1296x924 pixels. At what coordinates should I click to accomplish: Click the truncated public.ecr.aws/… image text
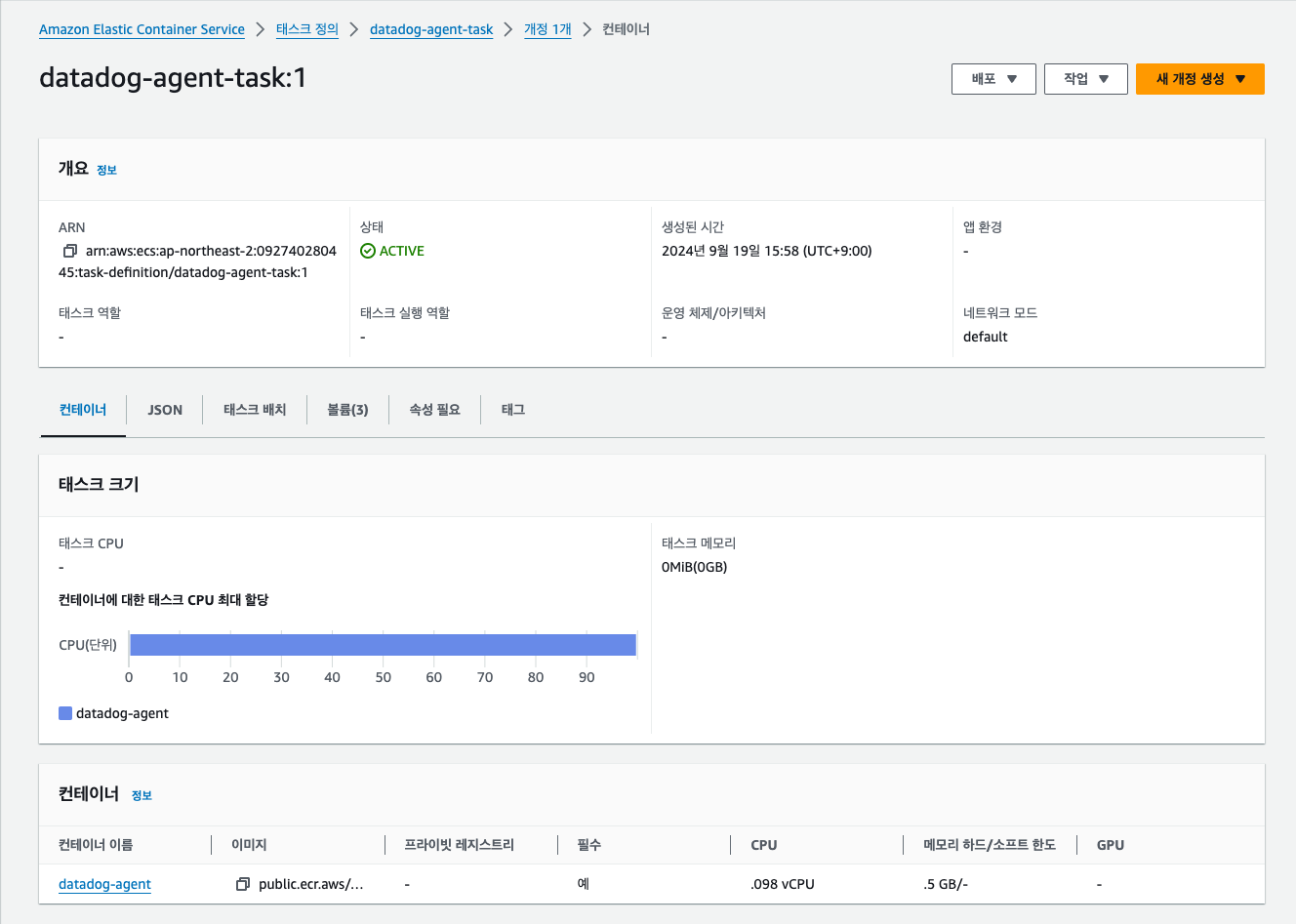tap(310, 884)
